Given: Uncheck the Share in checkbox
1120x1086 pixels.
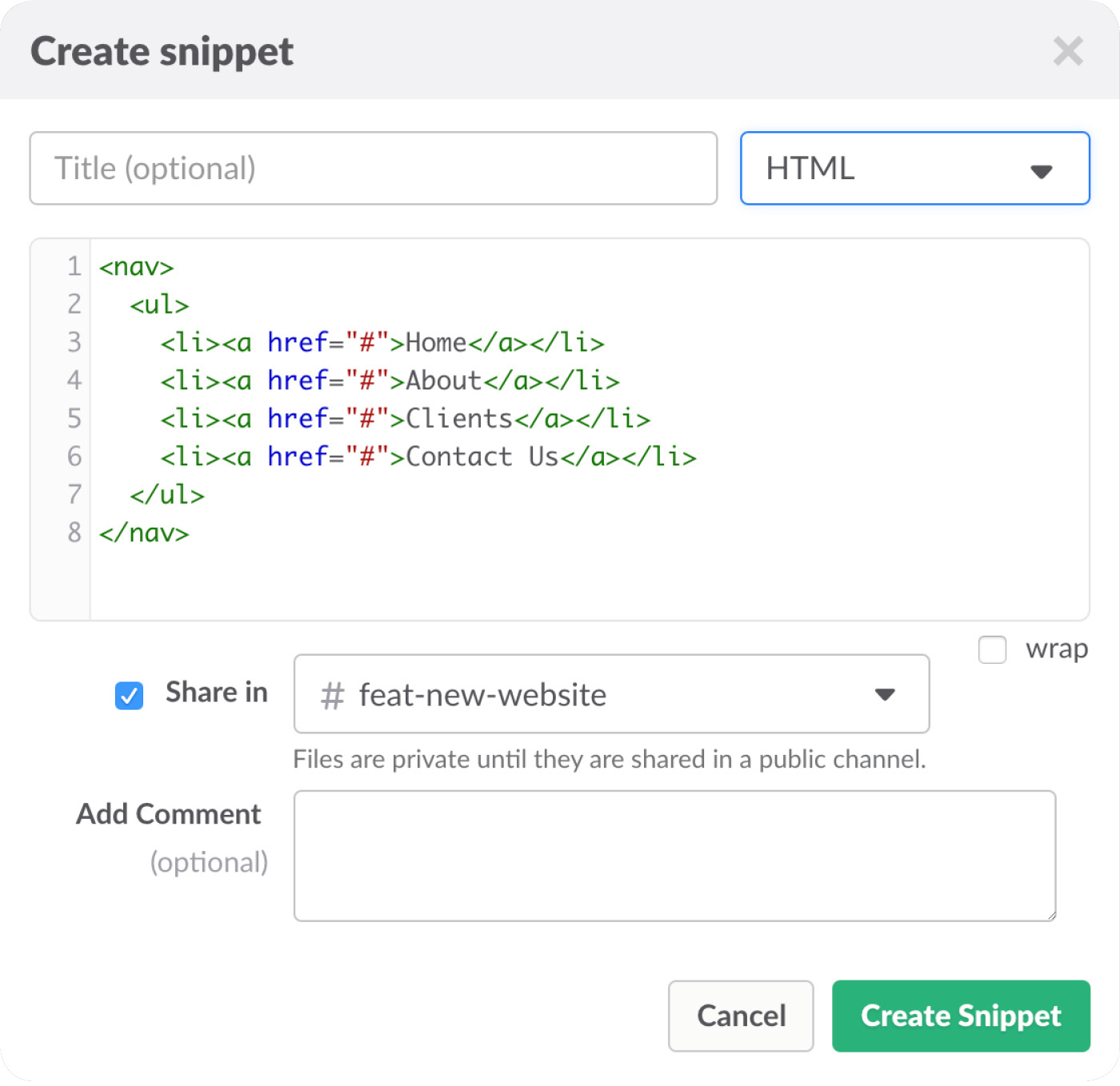Looking at the screenshot, I should [x=129, y=695].
